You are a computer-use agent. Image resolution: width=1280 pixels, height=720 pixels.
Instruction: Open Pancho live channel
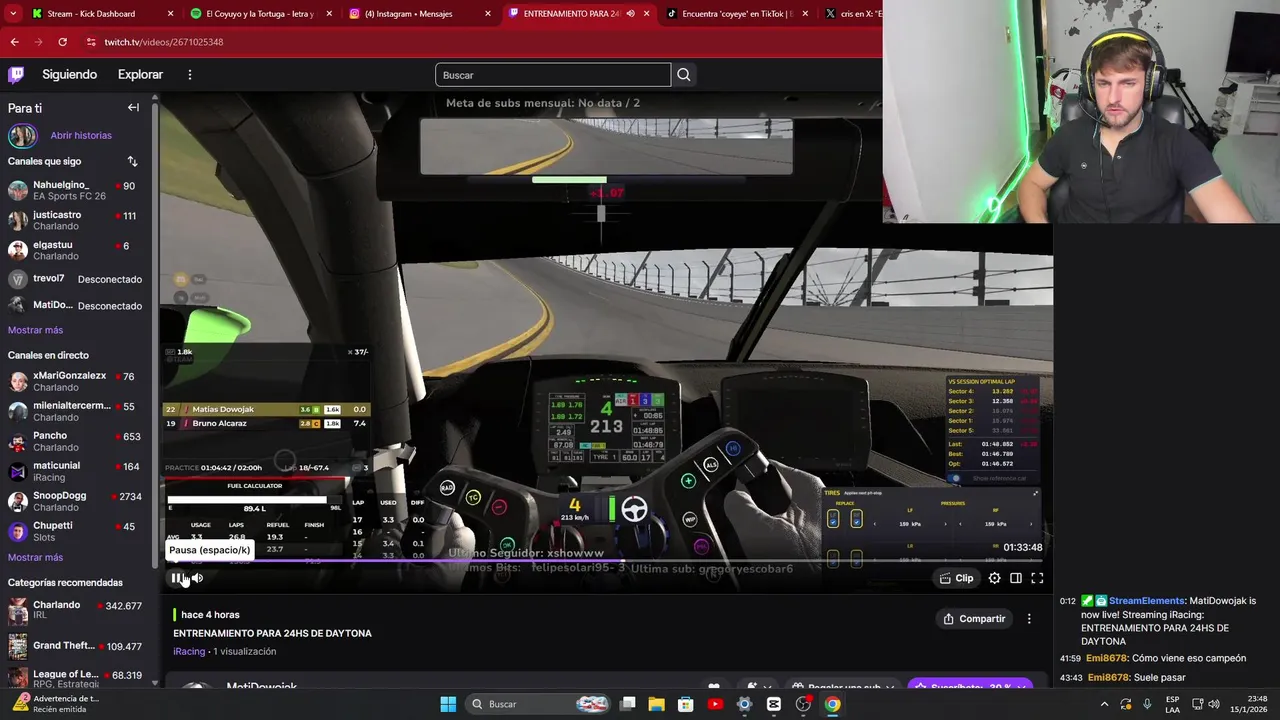[75, 441]
